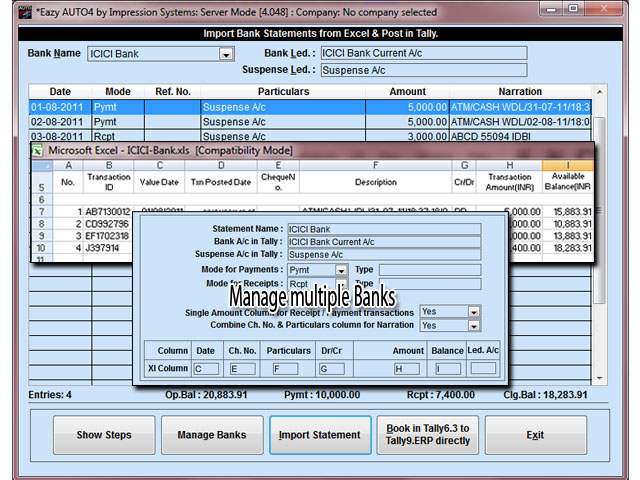Click the Excel cell AB7130012
640x480 pixels.
pyautogui.click(x=108, y=212)
